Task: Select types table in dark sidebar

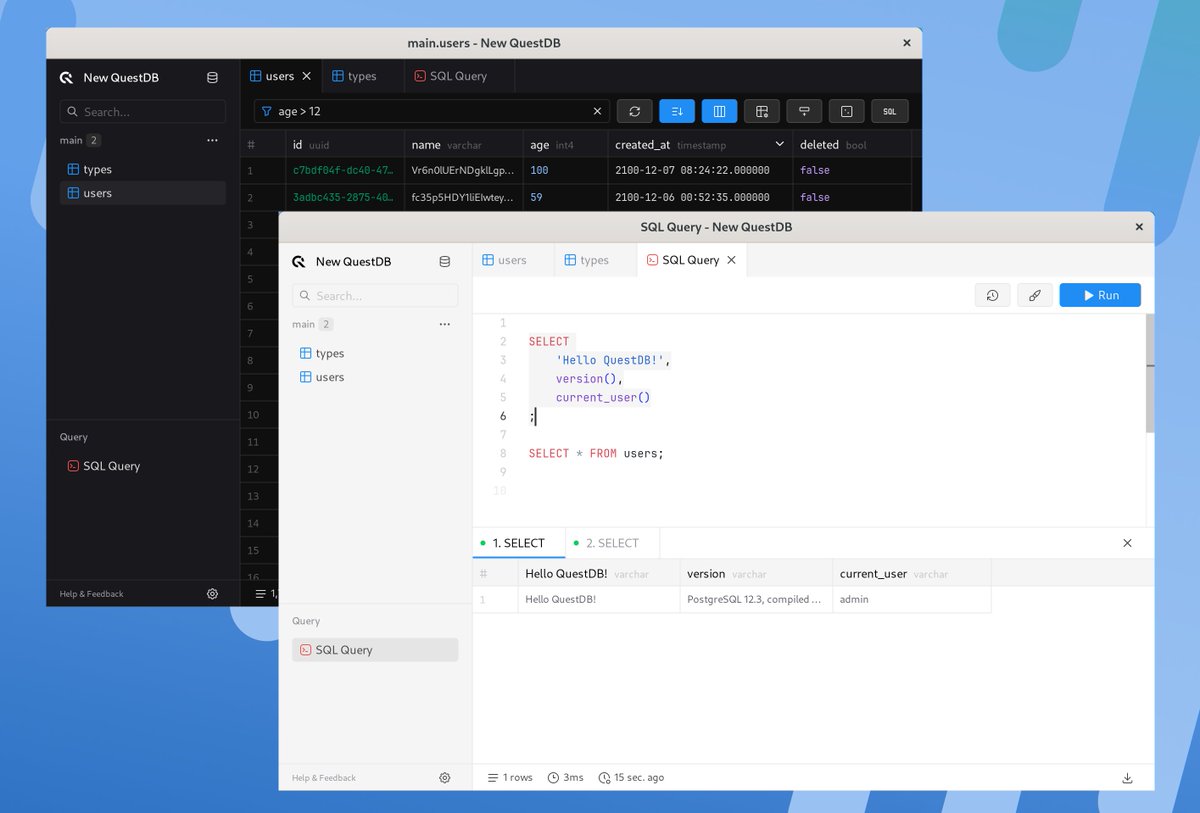Action: pyautogui.click(x=143, y=169)
